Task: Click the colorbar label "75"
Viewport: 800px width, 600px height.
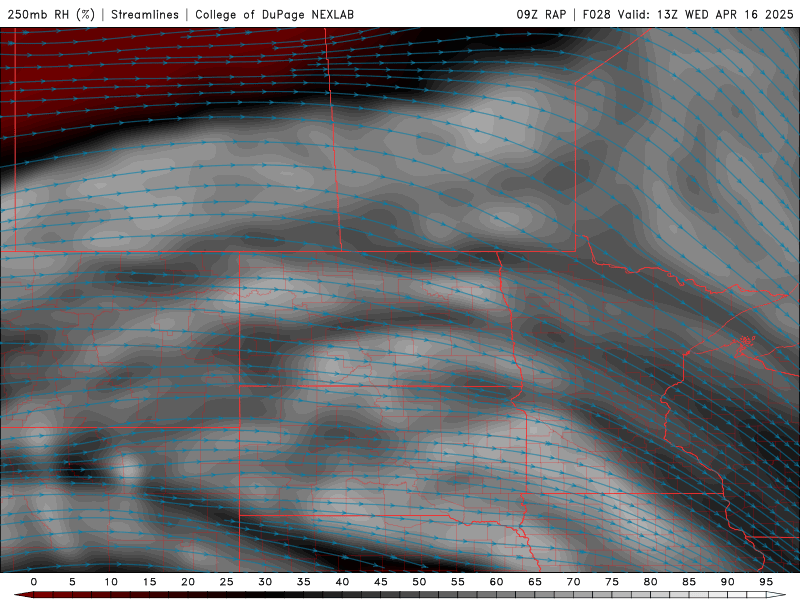Action: (612, 582)
